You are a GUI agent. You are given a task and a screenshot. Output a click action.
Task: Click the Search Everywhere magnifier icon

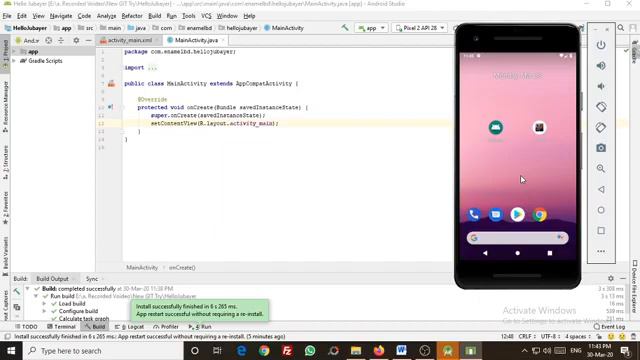pos(621,28)
